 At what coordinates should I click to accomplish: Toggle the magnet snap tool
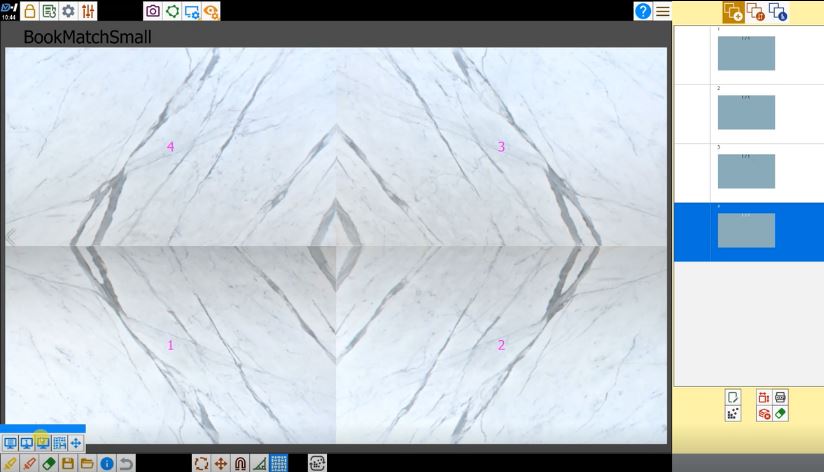(x=240, y=463)
